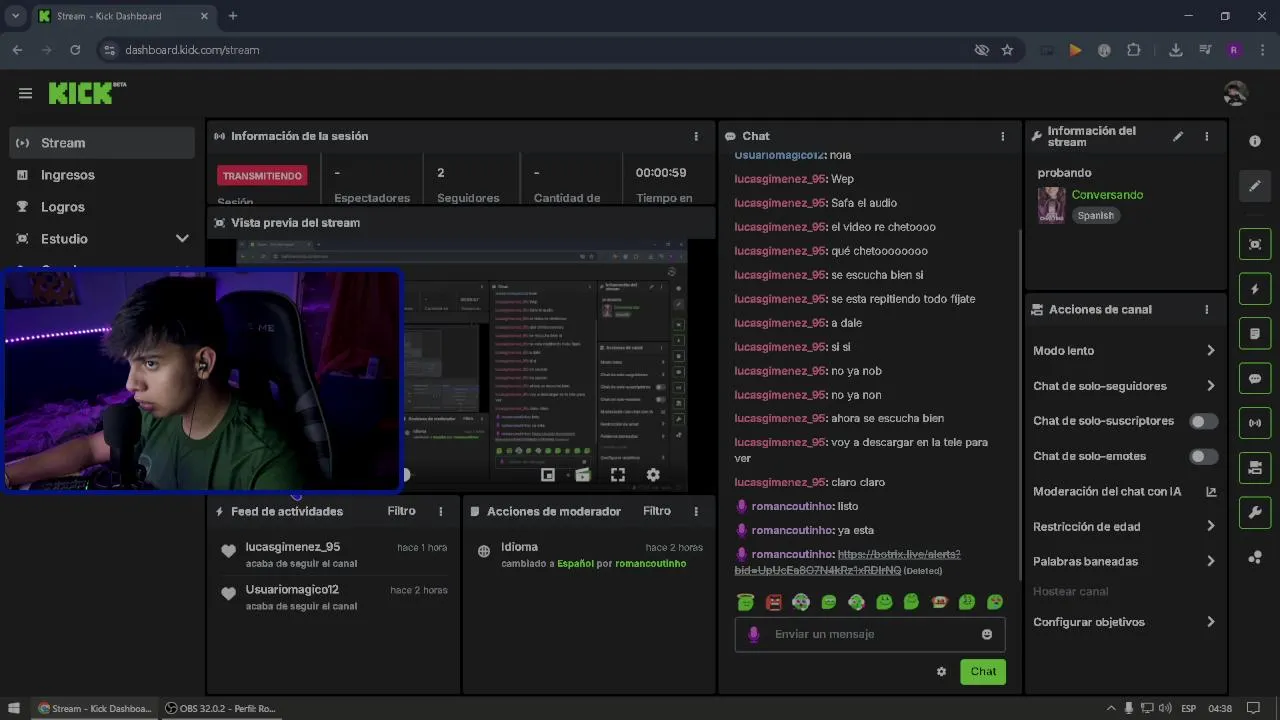Open stream preview settings gear
This screenshot has height=720, width=1280.
[x=653, y=475]
